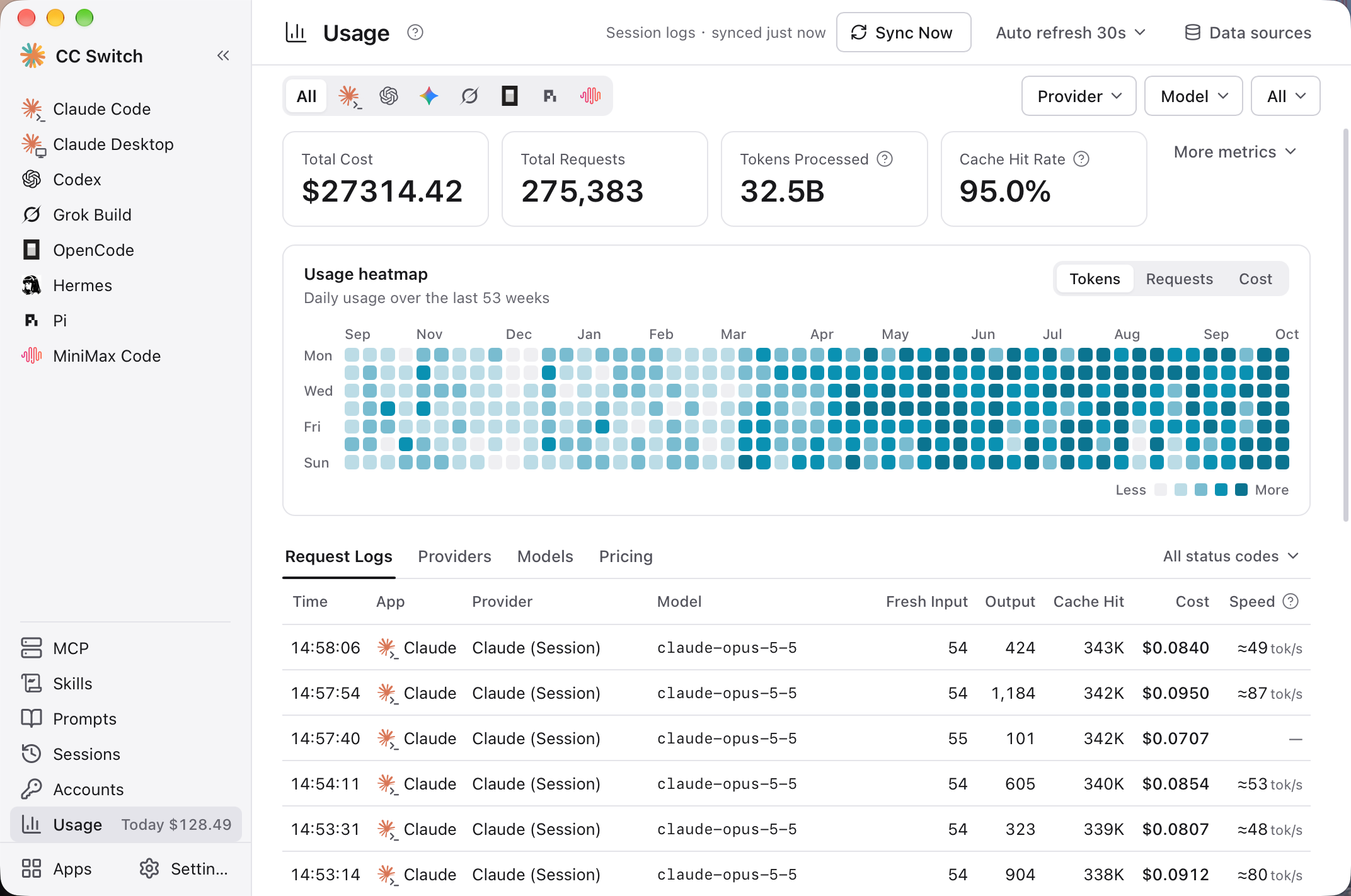The image size is (1351, 896).
Task: Click the 1,184 output value
Action: [x=1013, y=693]
